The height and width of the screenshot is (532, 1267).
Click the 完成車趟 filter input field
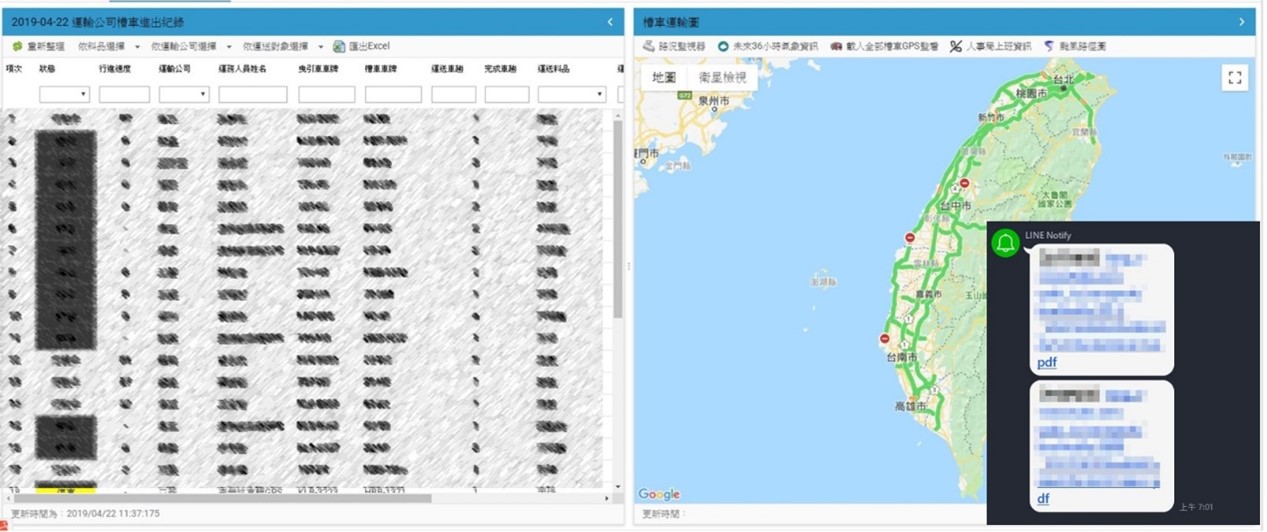(x=507, y=95)
